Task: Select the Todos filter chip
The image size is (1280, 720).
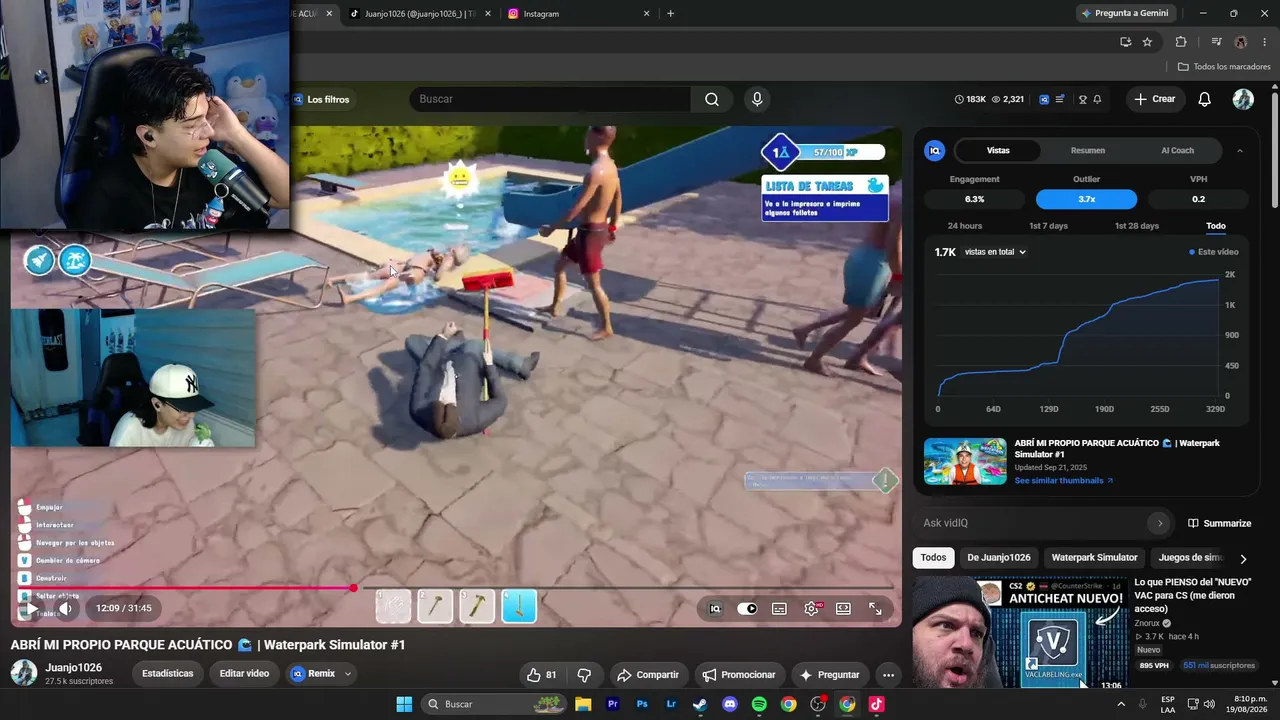Action: [933, 558]
